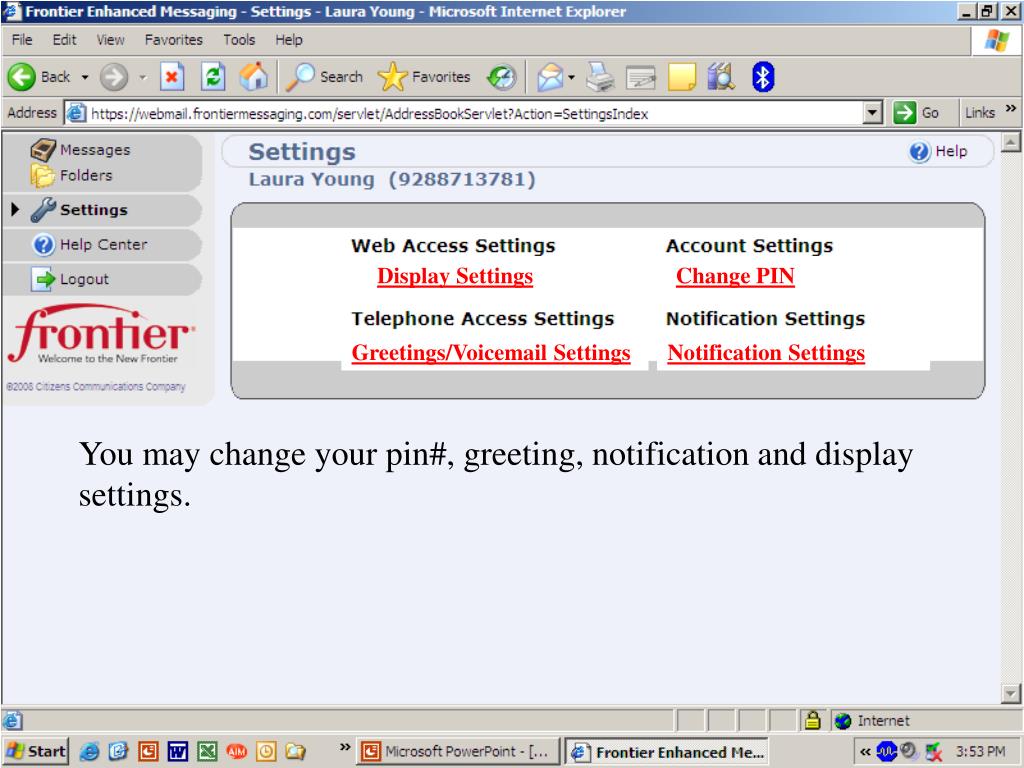Open Mail button dropdown arrow
Screen dimensions: 1024x768
coord(571,77)
